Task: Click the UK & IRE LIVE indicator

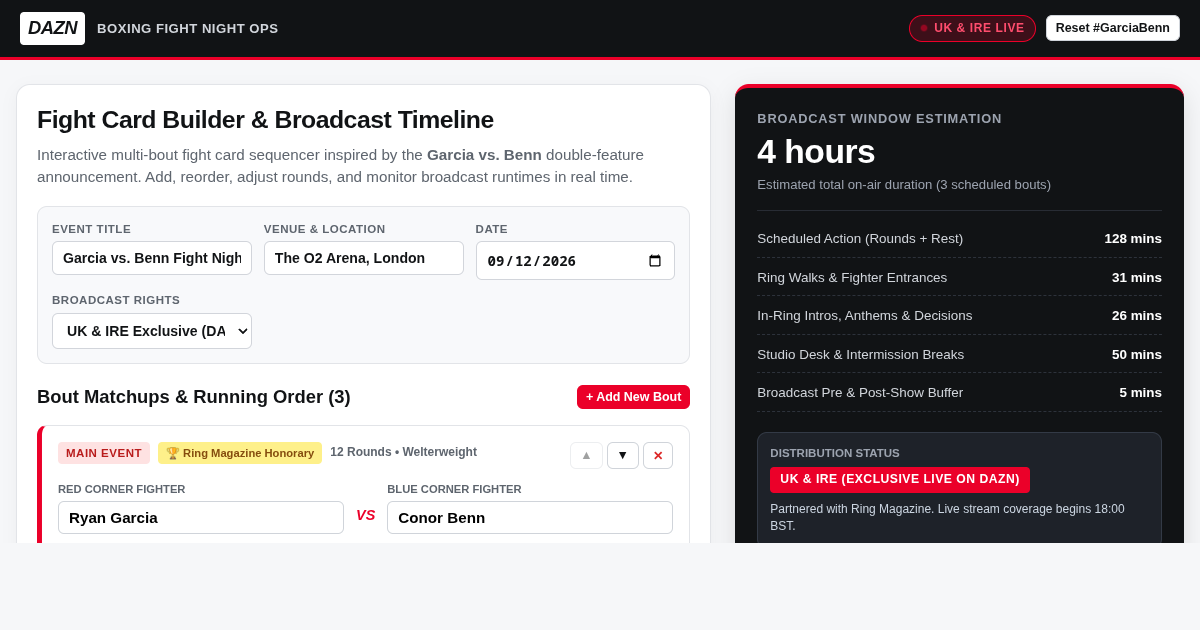Action: [x=972, y=28]
